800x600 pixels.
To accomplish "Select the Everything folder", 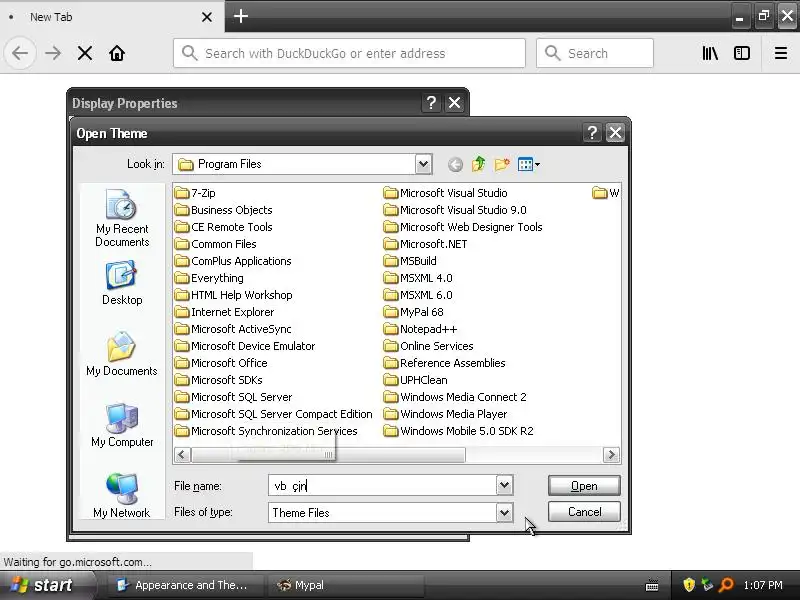I will coord(209,278).
